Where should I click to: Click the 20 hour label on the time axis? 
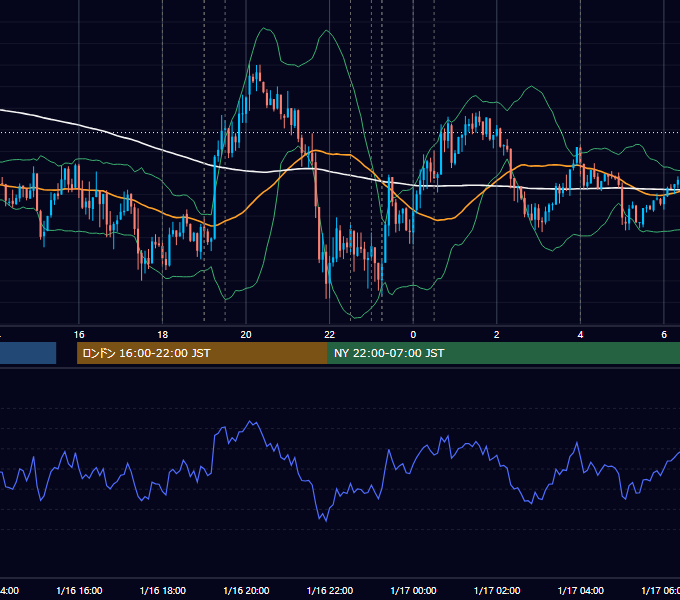point(246,335)
